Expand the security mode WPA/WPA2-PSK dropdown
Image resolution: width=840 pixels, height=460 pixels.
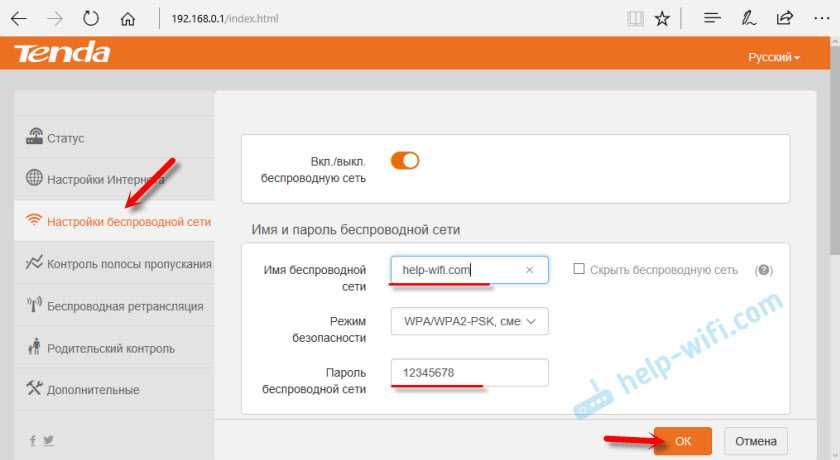pyautogui.click(x=469, y=321)
